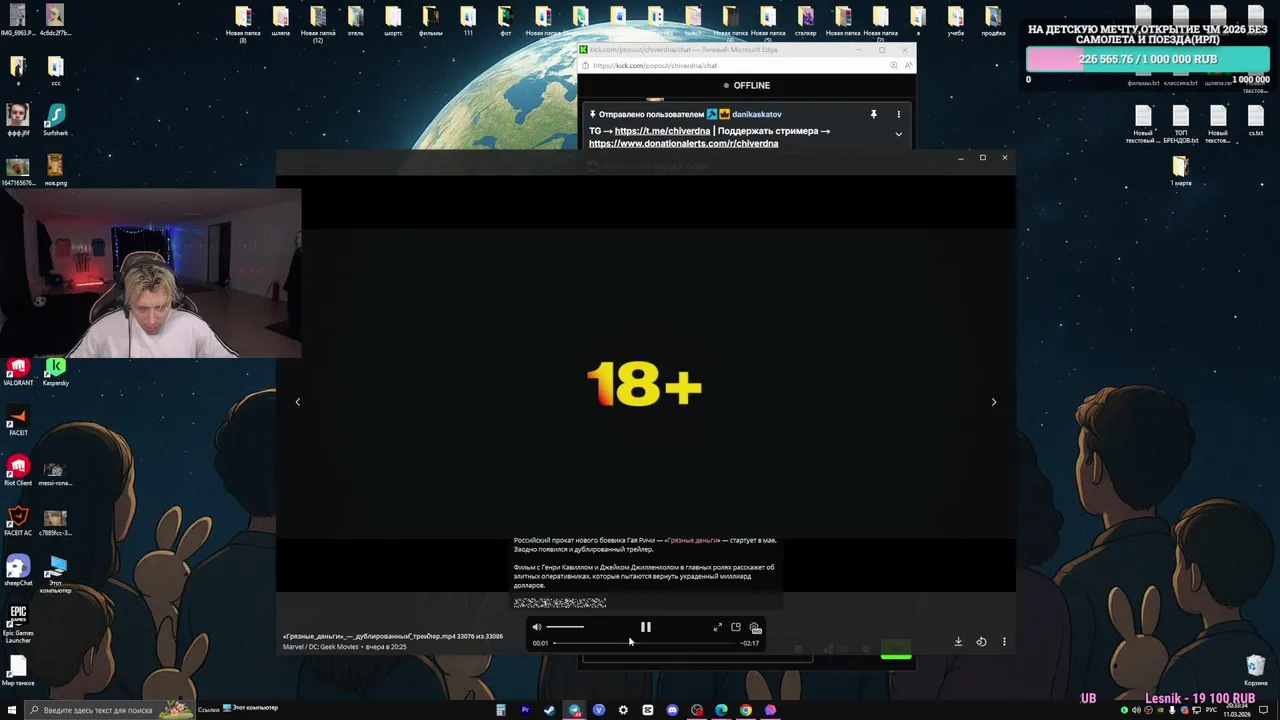Open t.me/chiverdna link in Kick chat
1280x720 pixels.
point(662,131)
